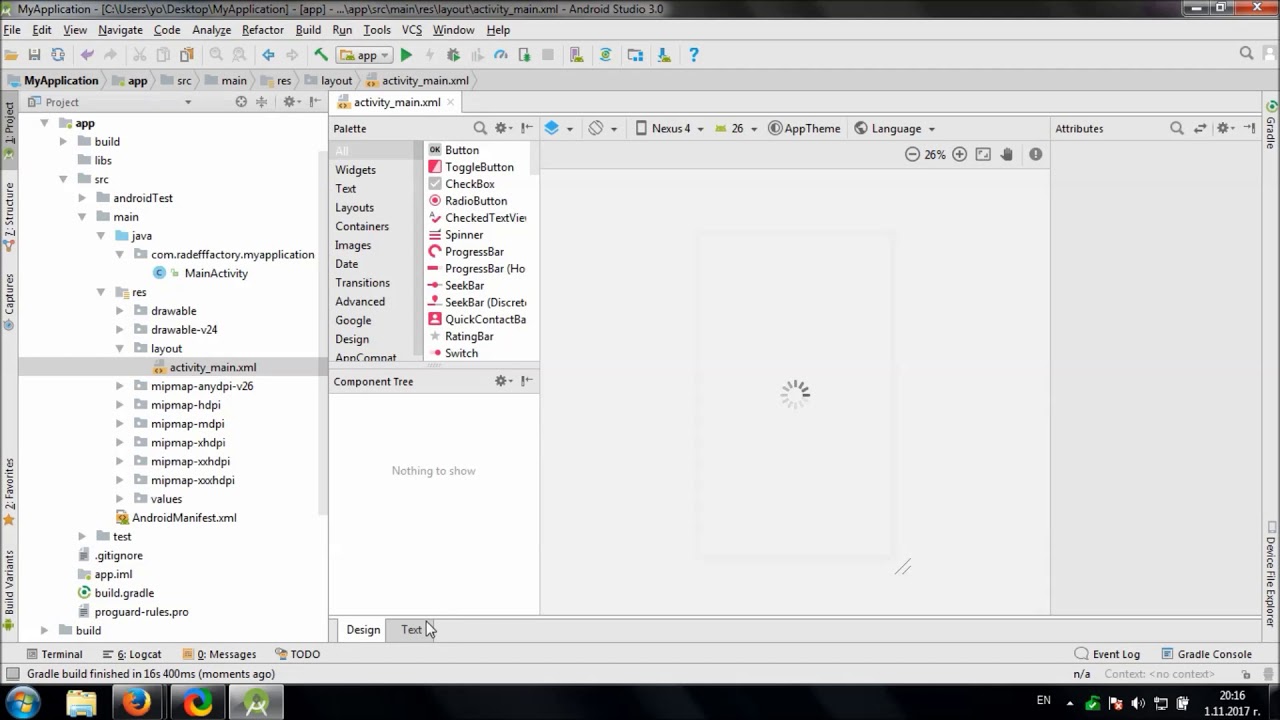The height and width of the screenshot is (720, 1280).
Task: Expand the androidTest folder
Action: pos(82,198)
